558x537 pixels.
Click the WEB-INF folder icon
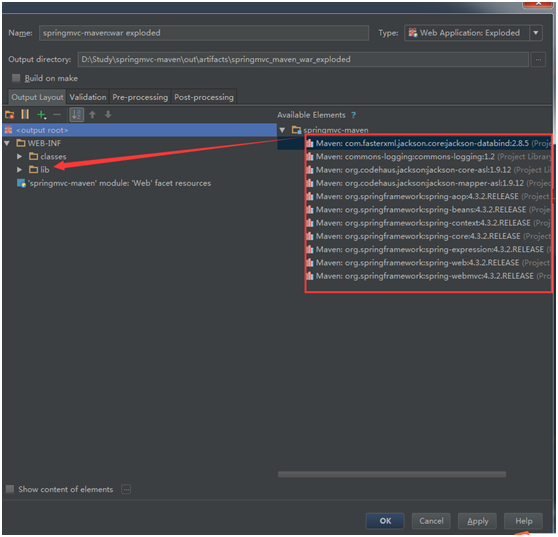21,143
